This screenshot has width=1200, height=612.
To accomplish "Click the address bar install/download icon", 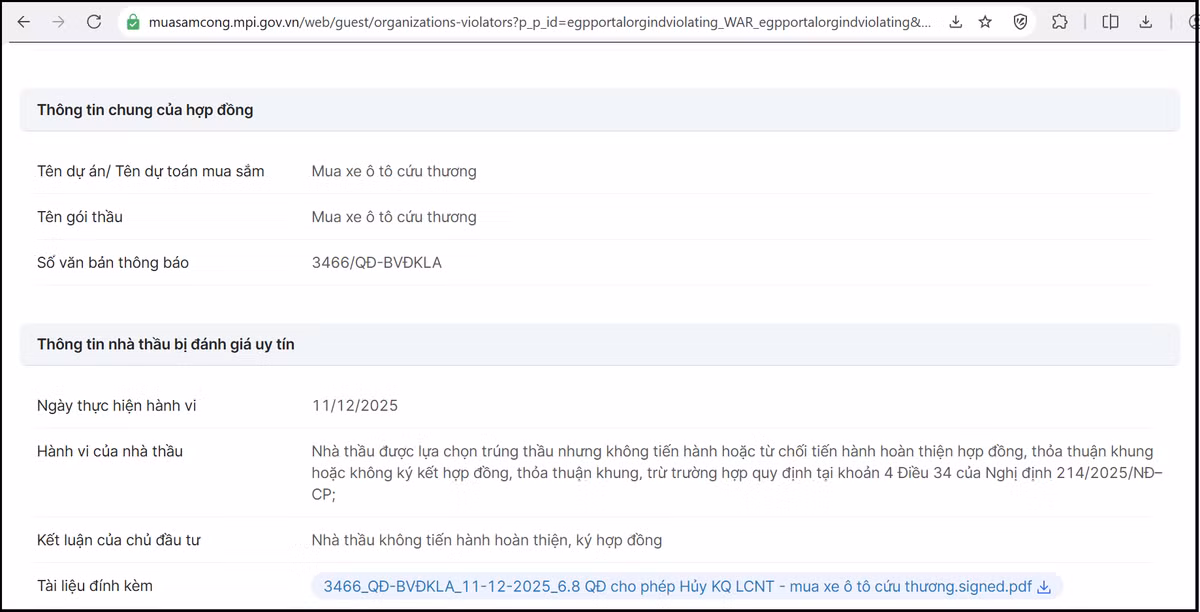I will coord(956,22).
